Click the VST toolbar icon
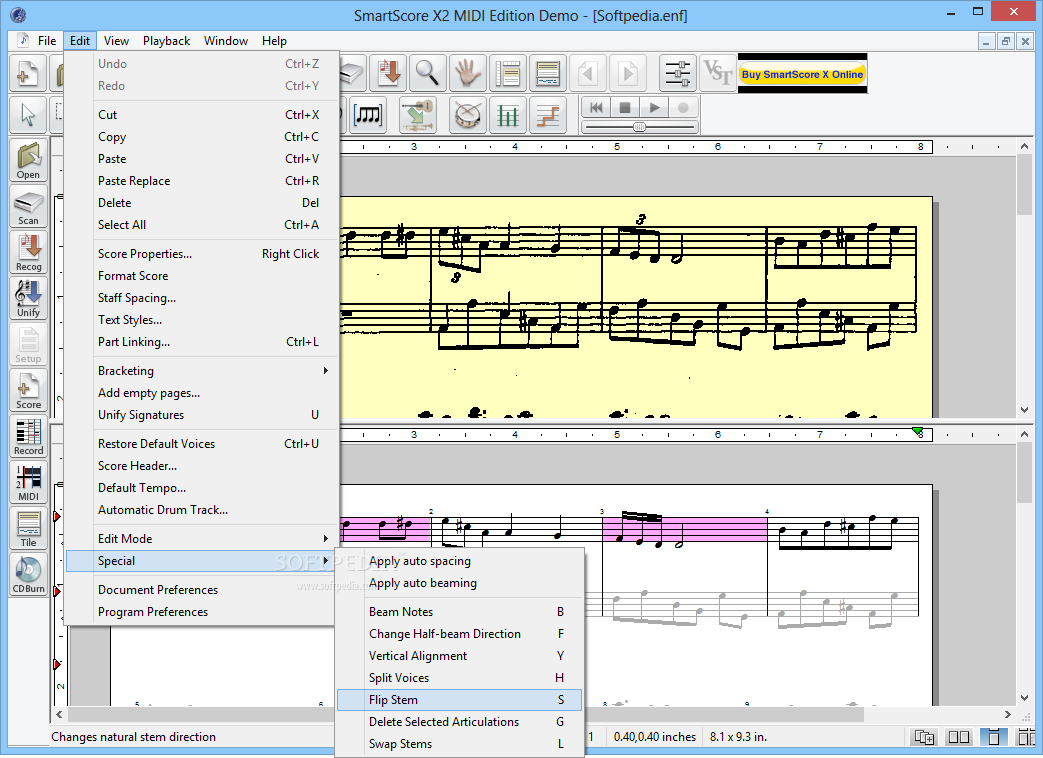The image size is (1043, 758). tap(717, 73)
